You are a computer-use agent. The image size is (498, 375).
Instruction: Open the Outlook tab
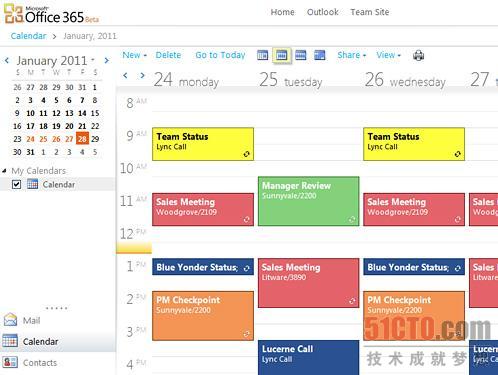pos(322,12)
